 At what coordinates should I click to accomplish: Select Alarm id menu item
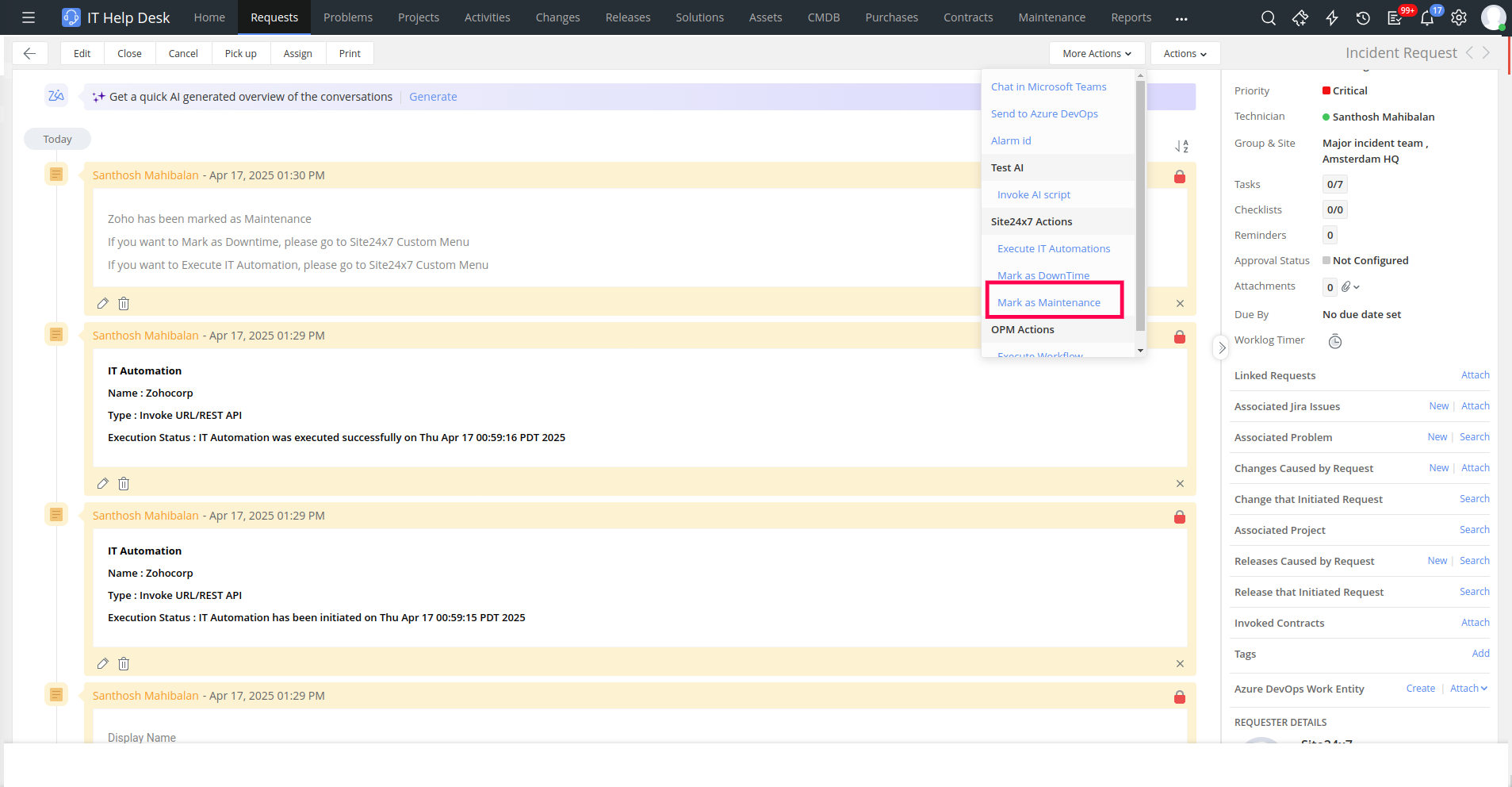tap(1011, 140)
